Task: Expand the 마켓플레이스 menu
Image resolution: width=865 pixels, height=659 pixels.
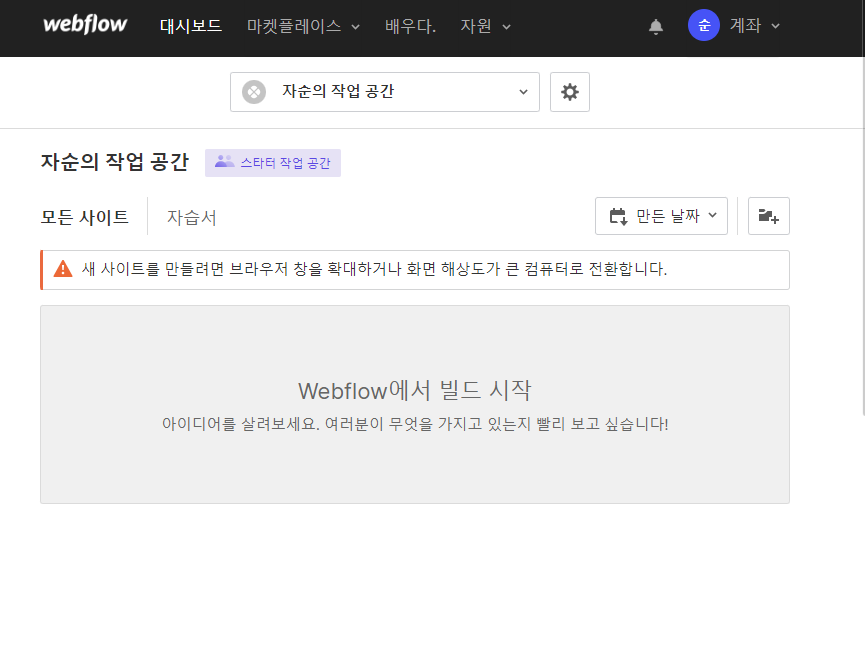Action: click(303, 26)
